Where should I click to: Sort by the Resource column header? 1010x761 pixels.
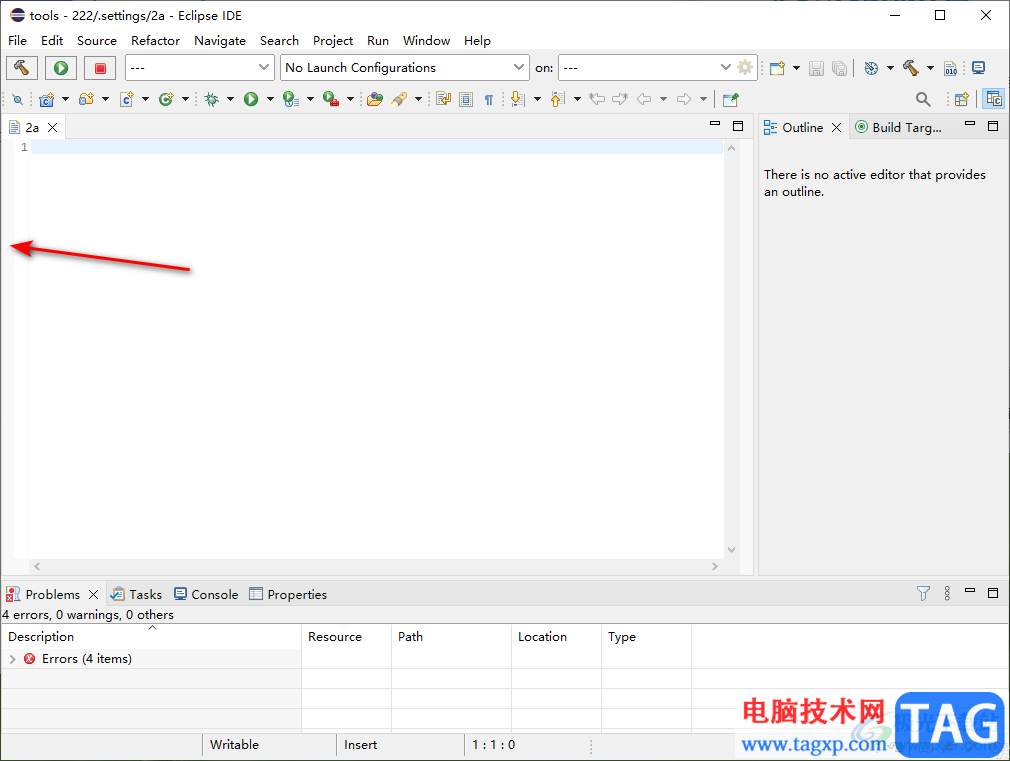pos(347,637)
